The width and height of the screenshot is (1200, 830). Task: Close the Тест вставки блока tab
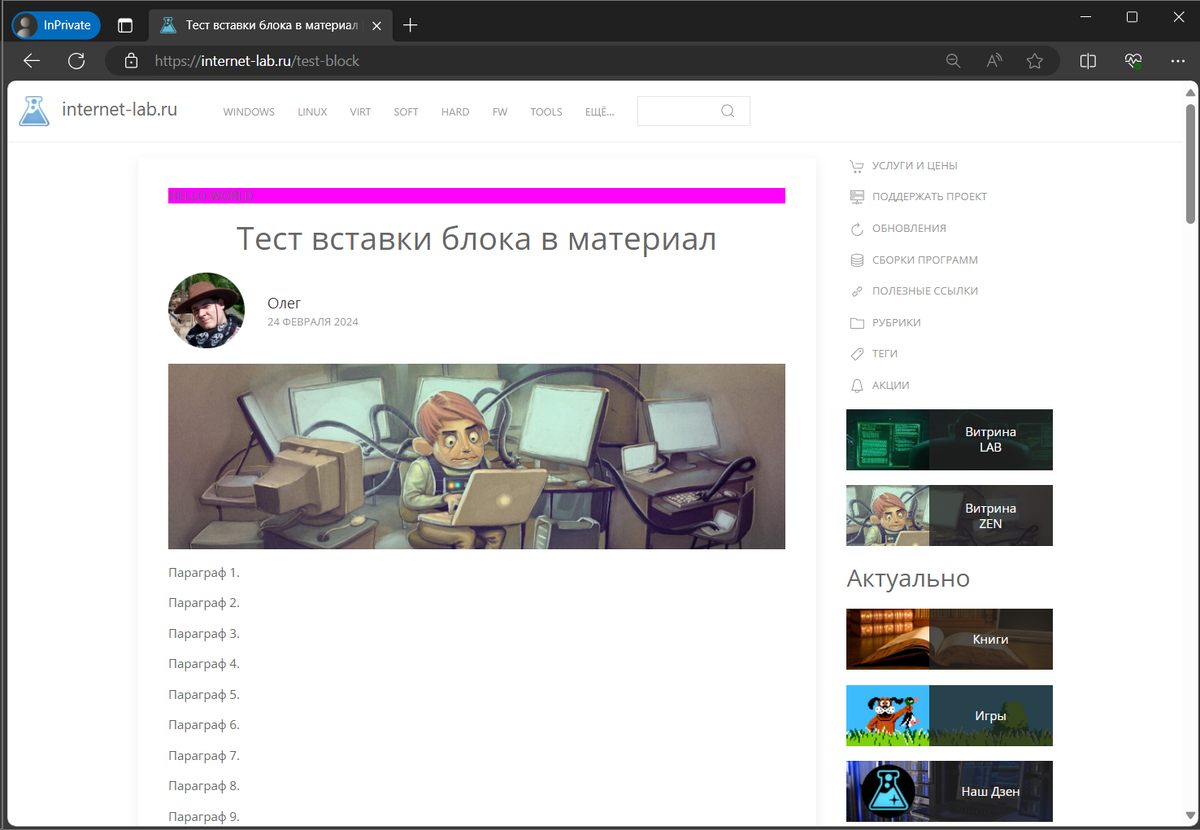tap(378, 25)
